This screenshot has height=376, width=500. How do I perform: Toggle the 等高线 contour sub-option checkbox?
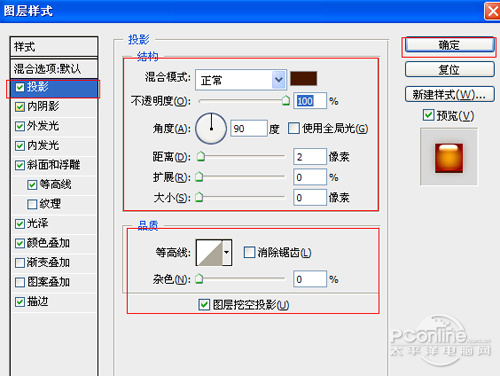coord(32,185)
